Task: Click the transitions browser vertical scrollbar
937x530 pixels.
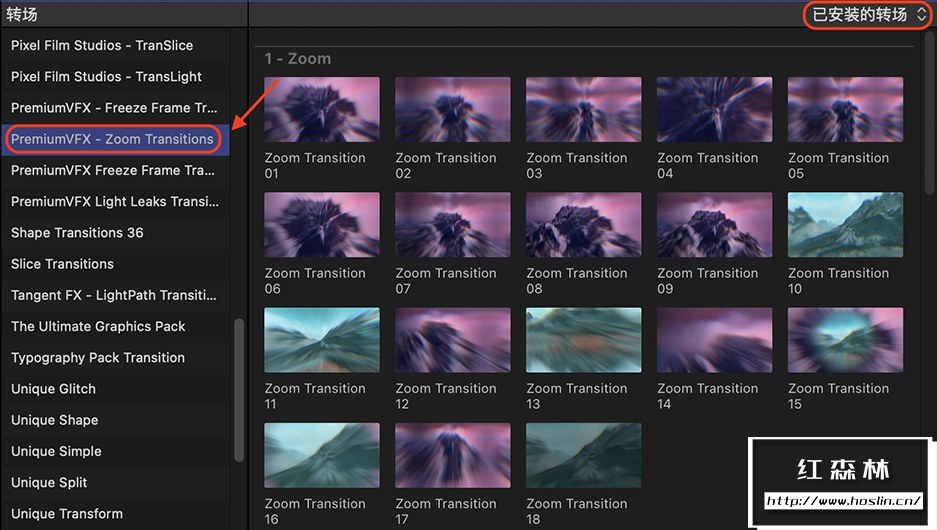Action: coord(929,114)
